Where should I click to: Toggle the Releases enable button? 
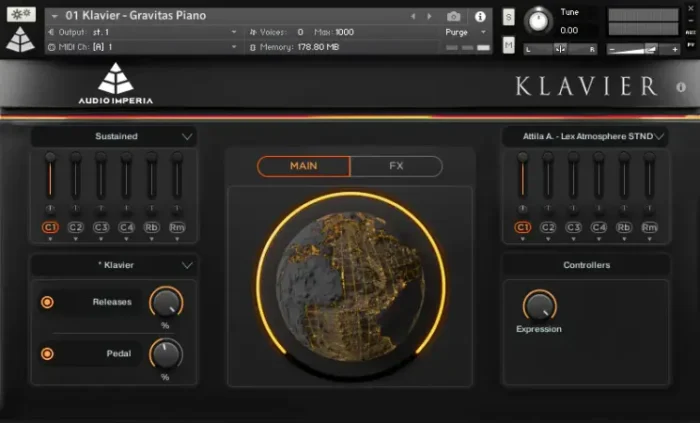pyautogui.click(x=47, y=302)
